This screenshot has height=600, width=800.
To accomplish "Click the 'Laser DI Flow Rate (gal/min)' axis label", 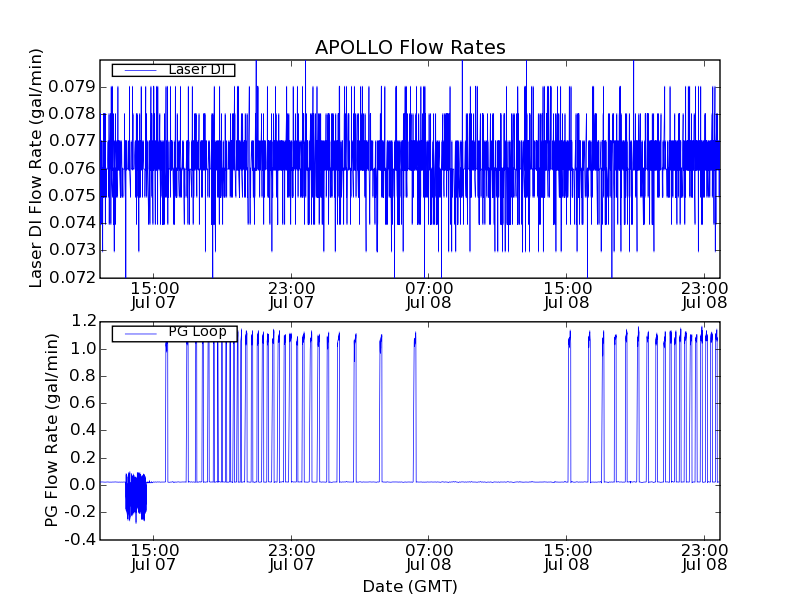I will pos(35,168).
